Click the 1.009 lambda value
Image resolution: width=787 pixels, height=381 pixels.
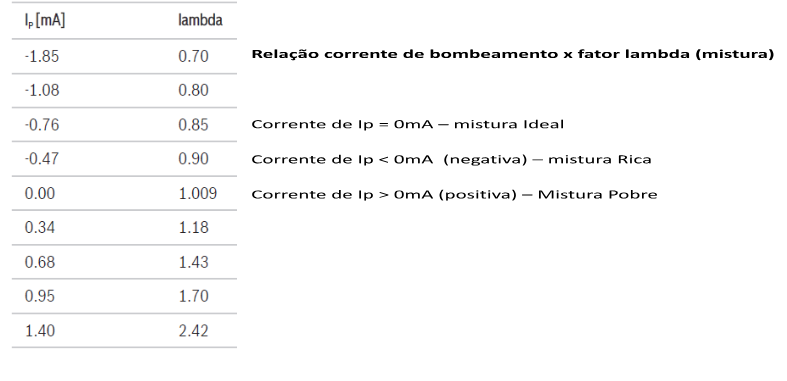[198, 193]
